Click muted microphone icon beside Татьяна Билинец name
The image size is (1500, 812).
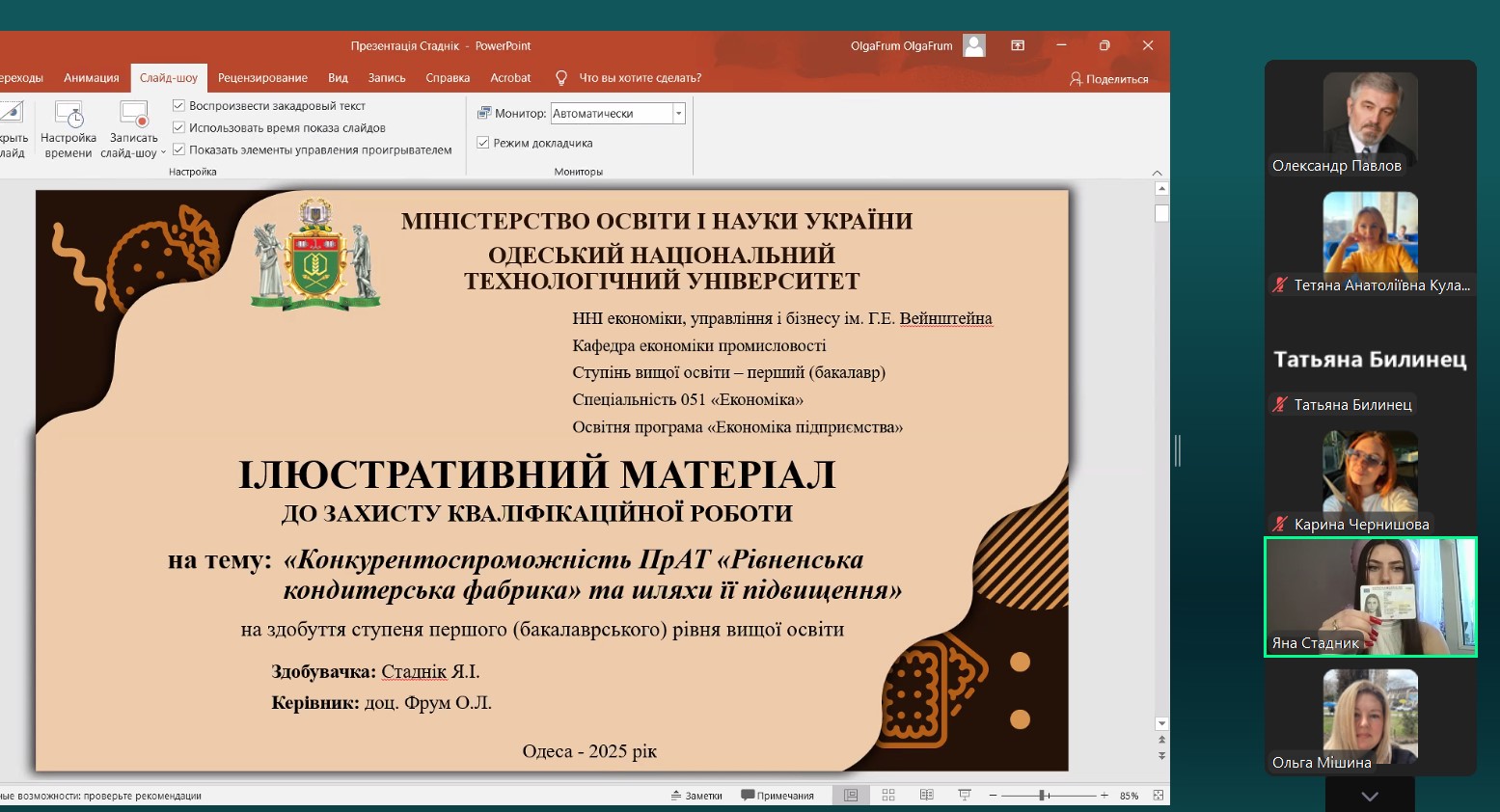tap(1280, 405)
